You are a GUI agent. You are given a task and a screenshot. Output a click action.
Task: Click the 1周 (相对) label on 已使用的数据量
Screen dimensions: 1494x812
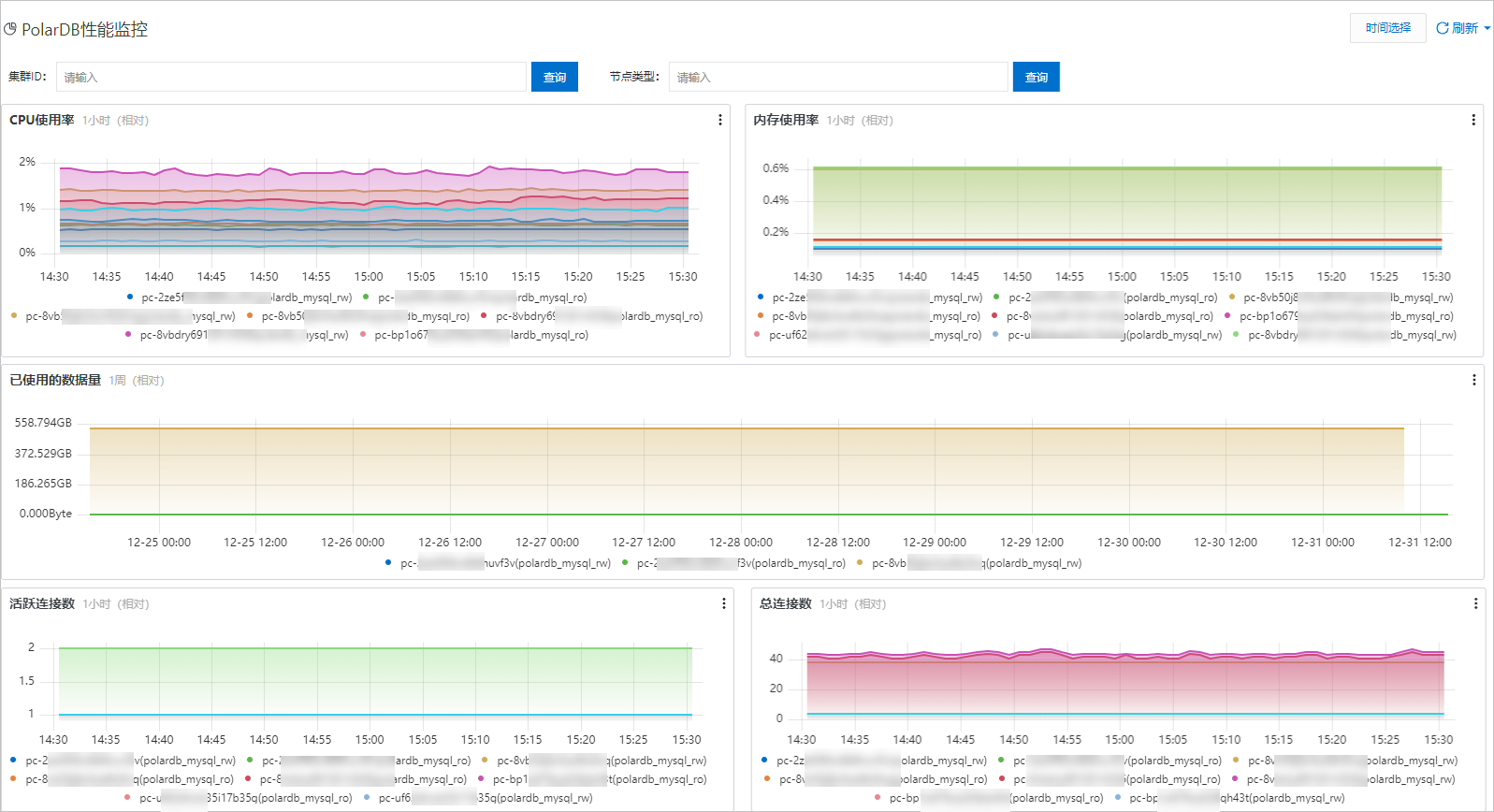pyautogui.click(x=137, y=381)
